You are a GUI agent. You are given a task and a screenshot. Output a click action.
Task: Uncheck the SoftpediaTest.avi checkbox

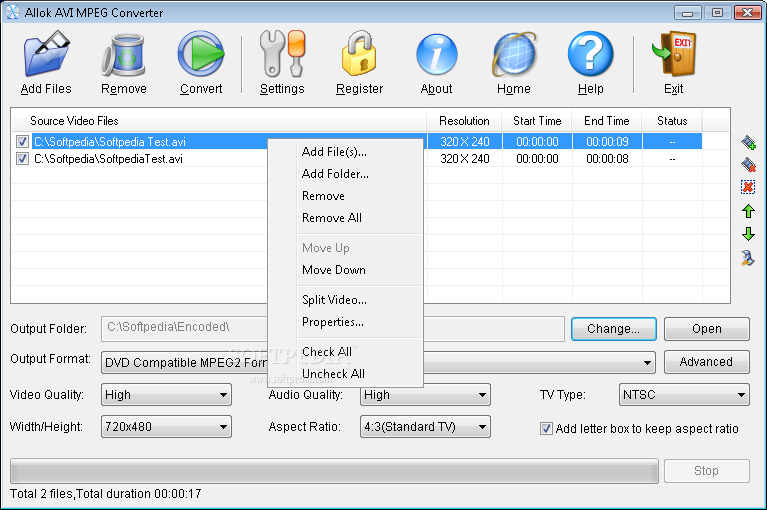(x=22, y=158)
